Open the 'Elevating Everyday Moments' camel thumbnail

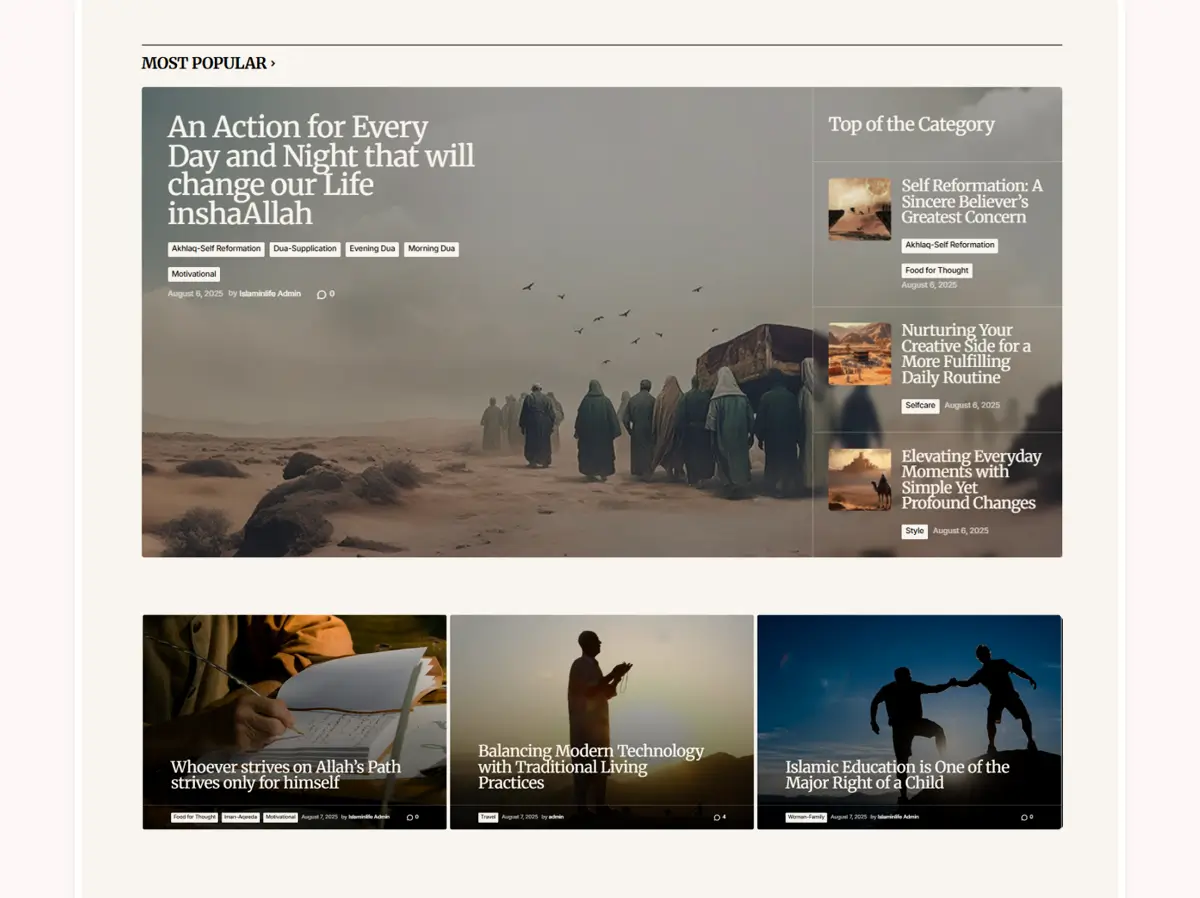point(859,479)
